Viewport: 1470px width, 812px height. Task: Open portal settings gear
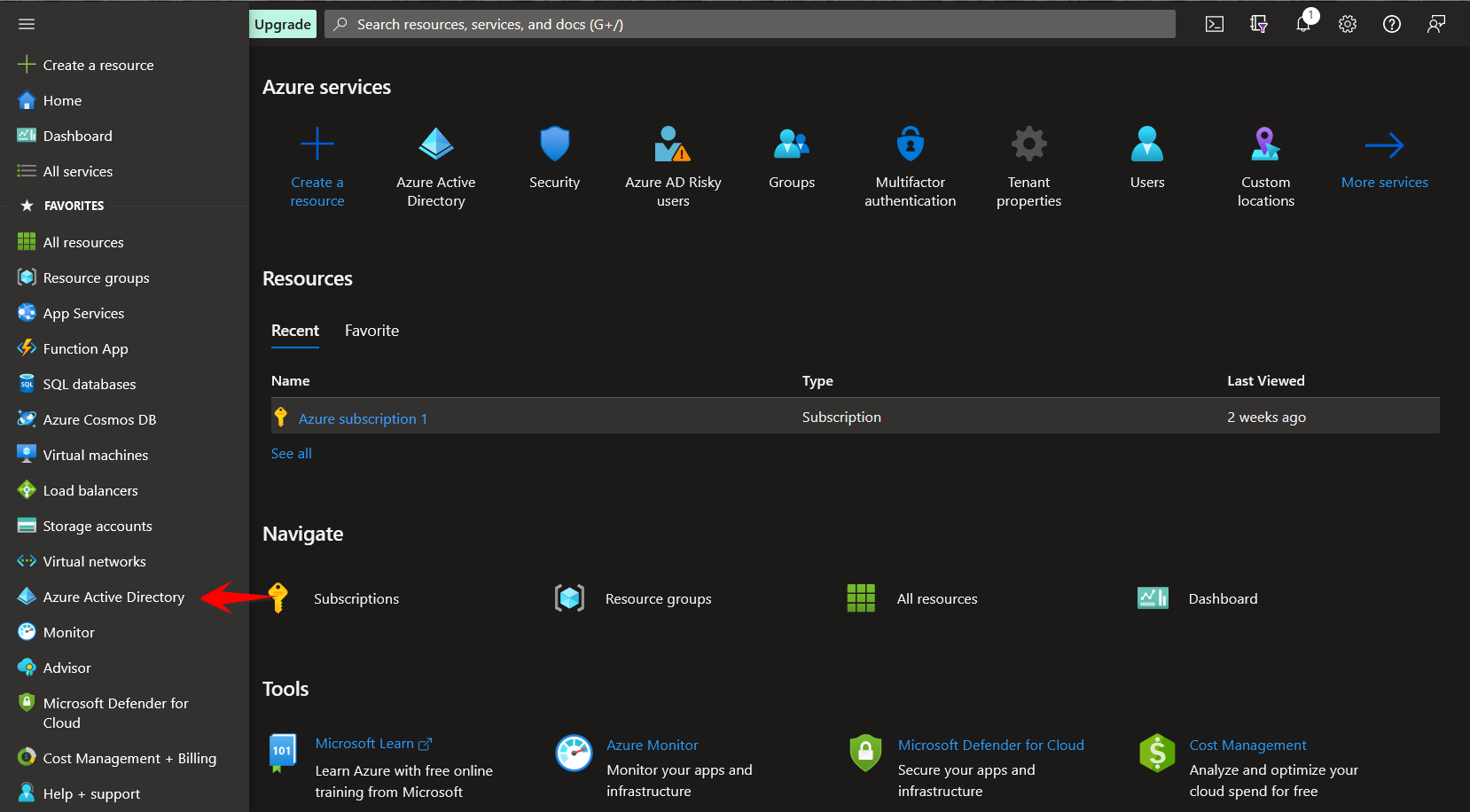(1348, 24)
